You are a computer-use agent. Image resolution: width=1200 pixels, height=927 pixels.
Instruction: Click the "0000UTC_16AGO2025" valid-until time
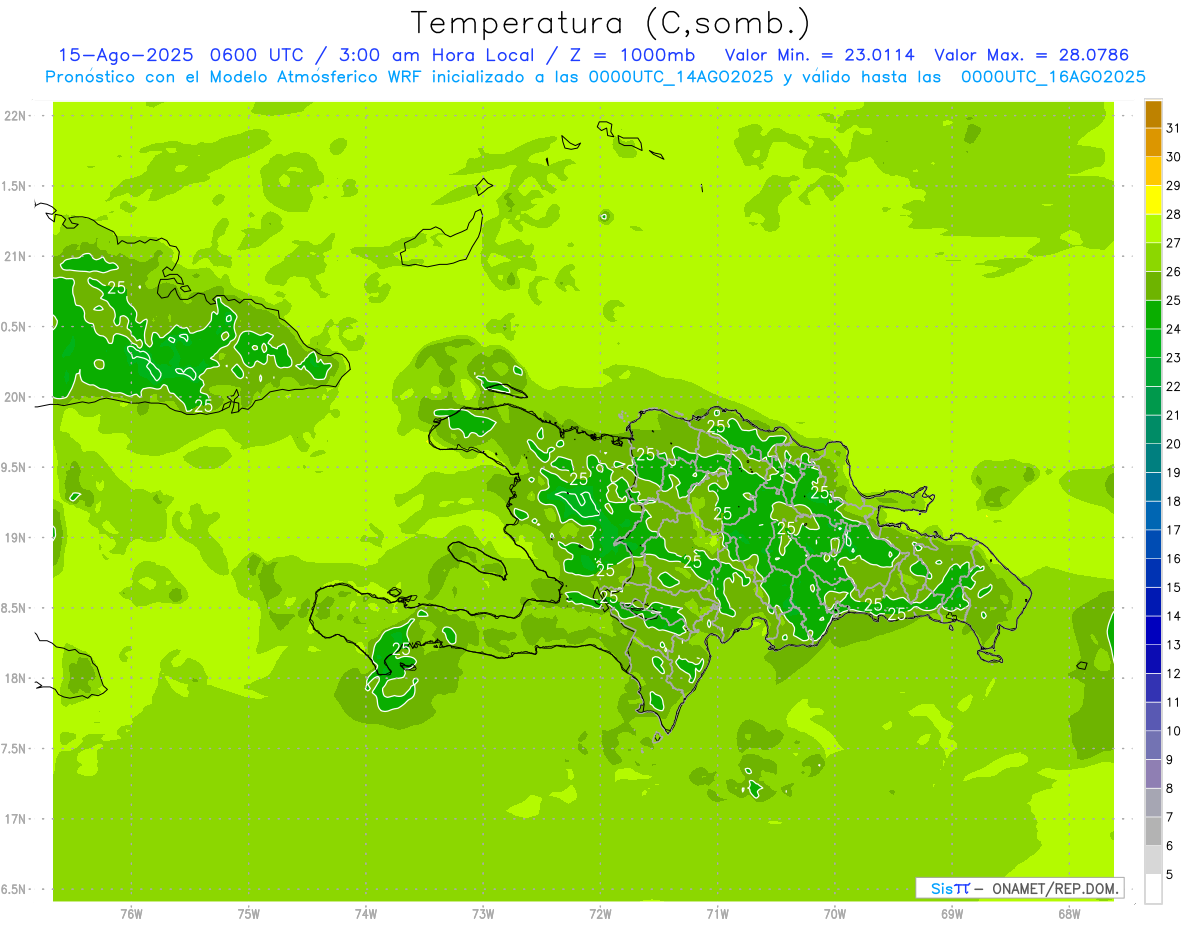1053,77
